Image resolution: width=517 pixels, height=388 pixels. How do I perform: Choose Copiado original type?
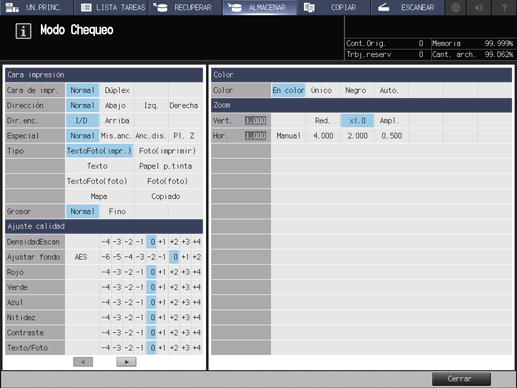click(x=168, y=196)
